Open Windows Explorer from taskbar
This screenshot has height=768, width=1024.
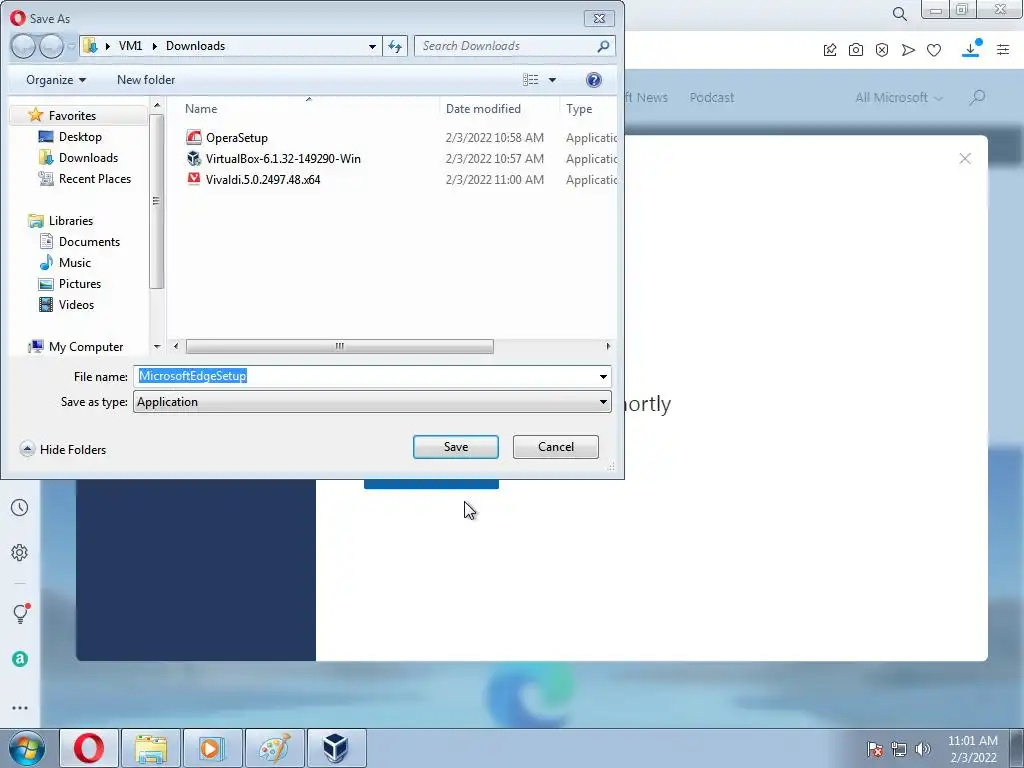(151, 748)
